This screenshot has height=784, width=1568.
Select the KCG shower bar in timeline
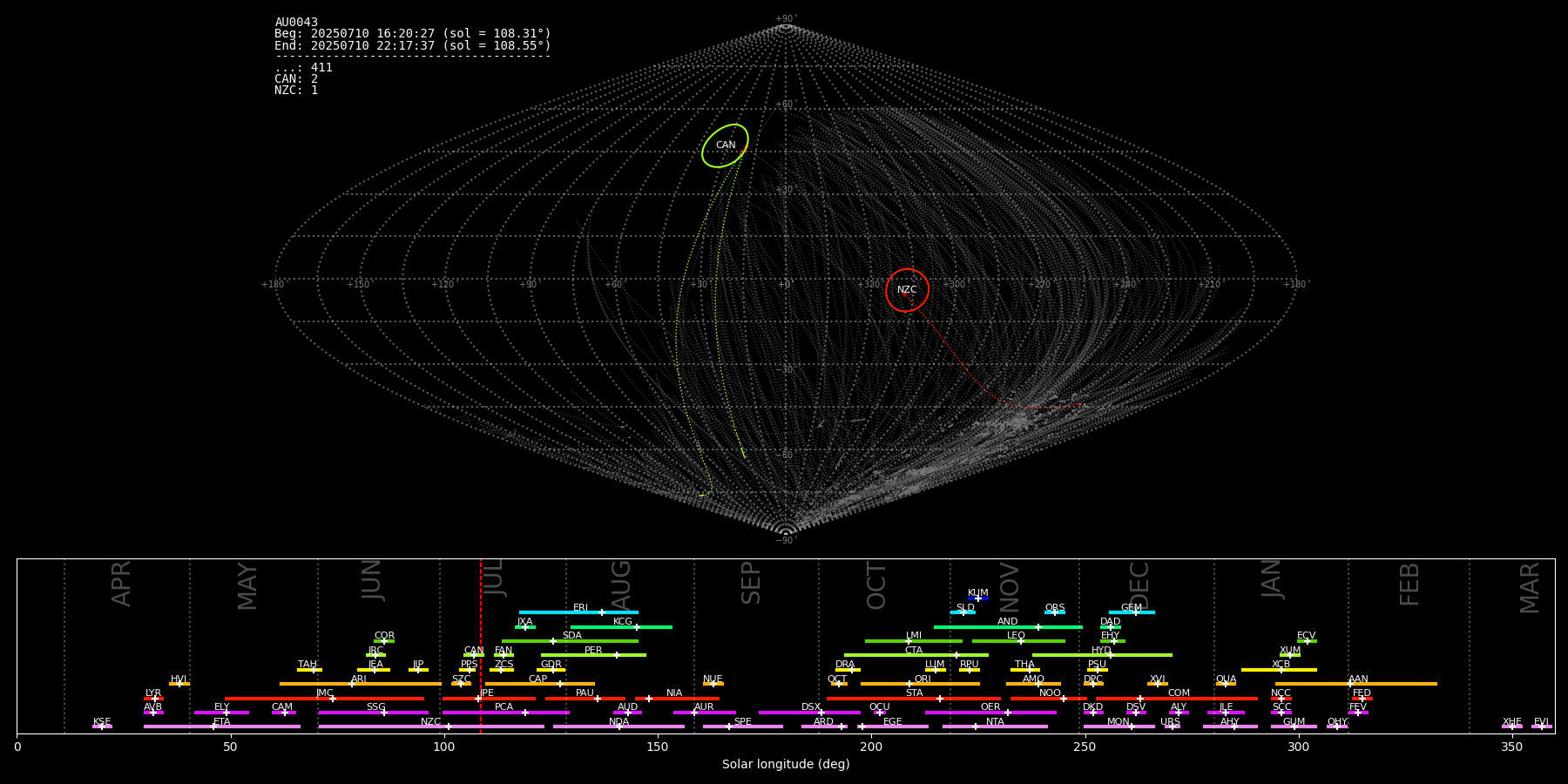tap(621, 627)
